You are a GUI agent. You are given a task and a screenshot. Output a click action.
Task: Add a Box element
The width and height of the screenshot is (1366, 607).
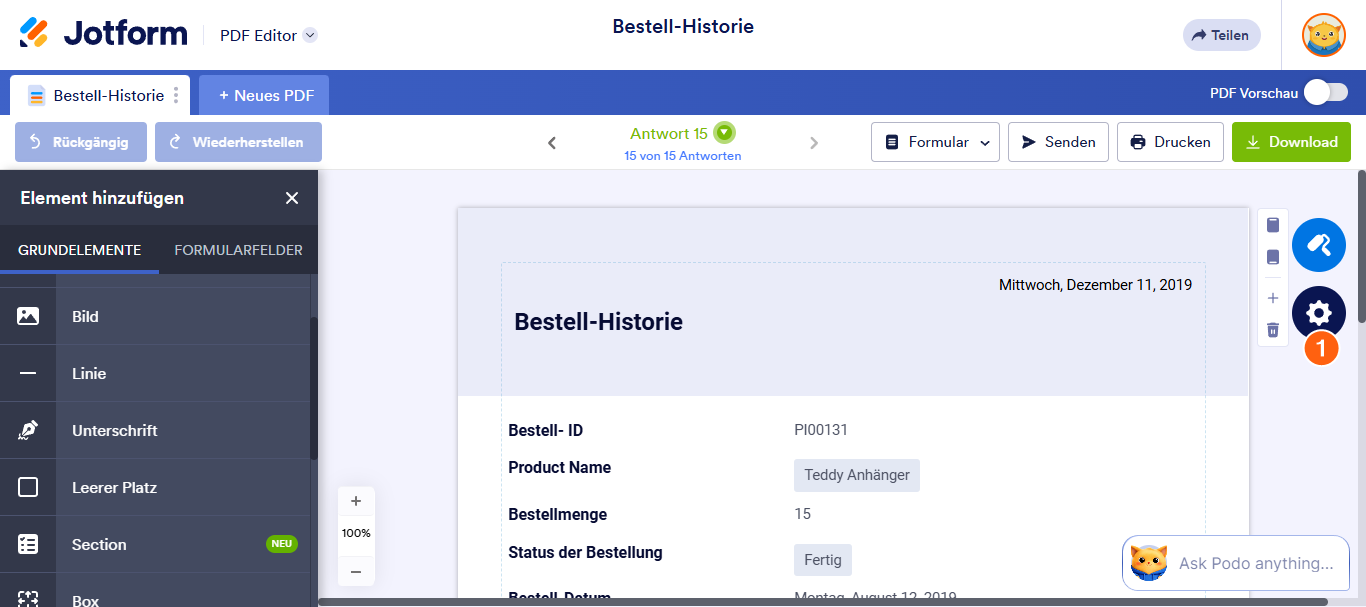pyautogui.click(x=155, y=592)
